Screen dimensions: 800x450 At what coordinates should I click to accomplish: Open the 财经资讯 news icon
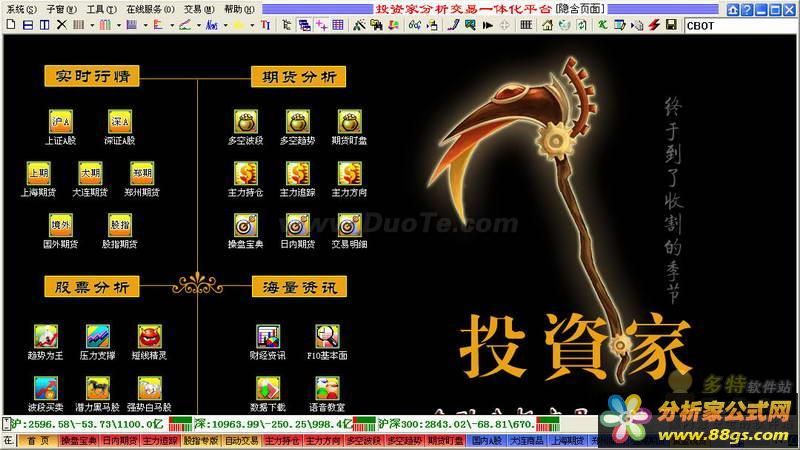point(268,337)
